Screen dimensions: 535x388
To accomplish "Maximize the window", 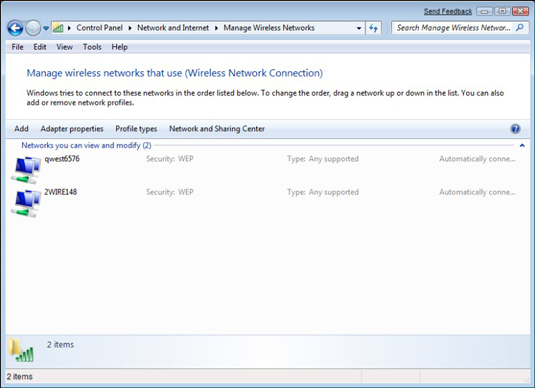I will (x=502, y=11).
